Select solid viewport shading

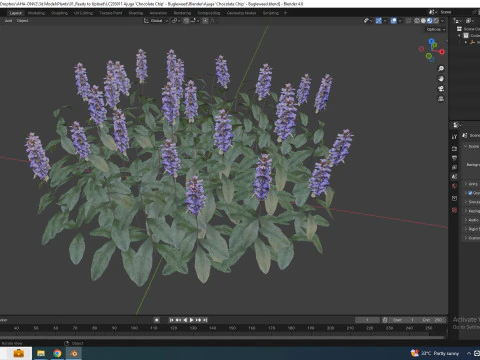423,21
